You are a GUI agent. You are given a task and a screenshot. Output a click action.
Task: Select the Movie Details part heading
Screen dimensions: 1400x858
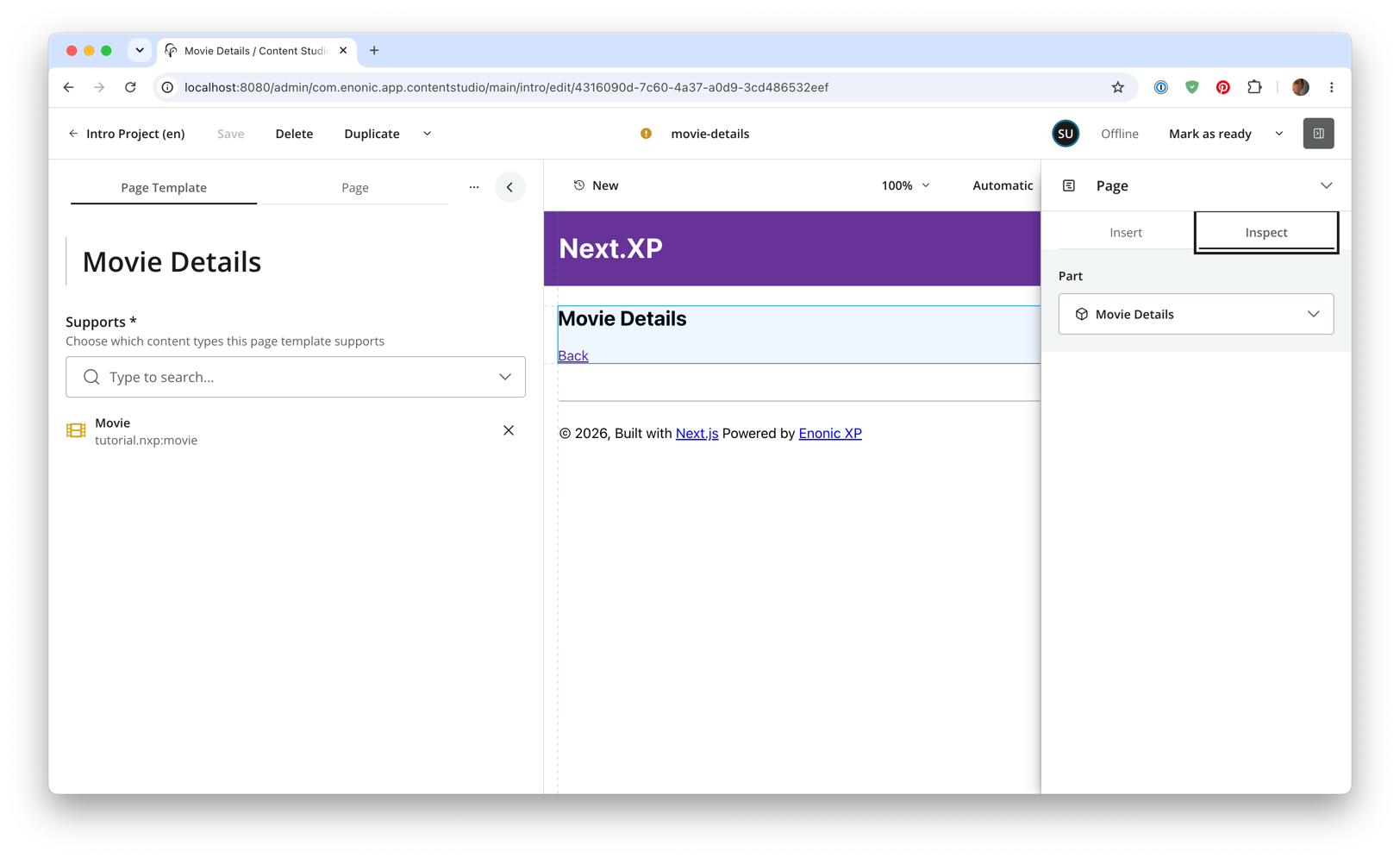[622, 318]
